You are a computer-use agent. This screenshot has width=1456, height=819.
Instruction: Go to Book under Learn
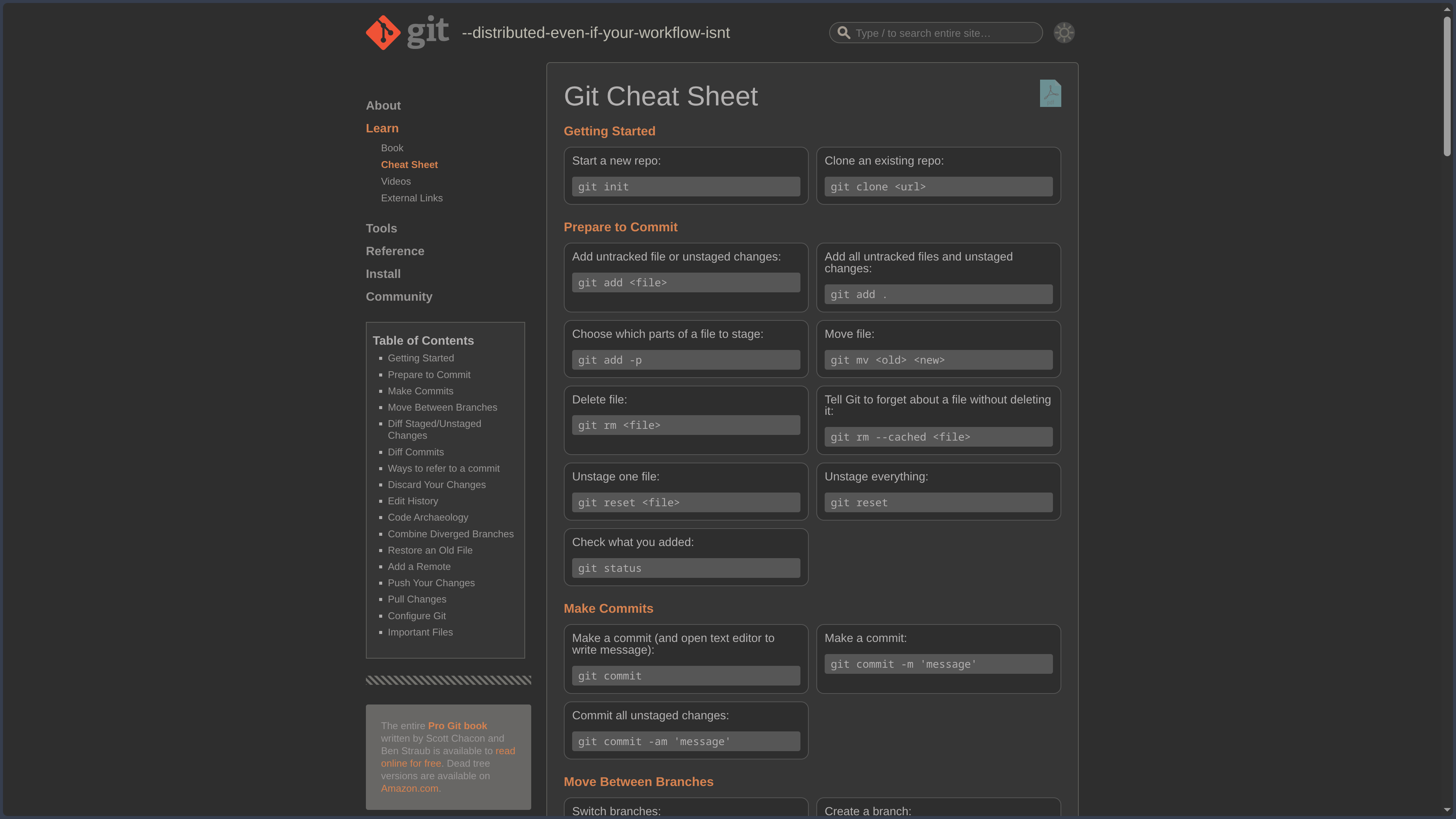pos(392,148)
